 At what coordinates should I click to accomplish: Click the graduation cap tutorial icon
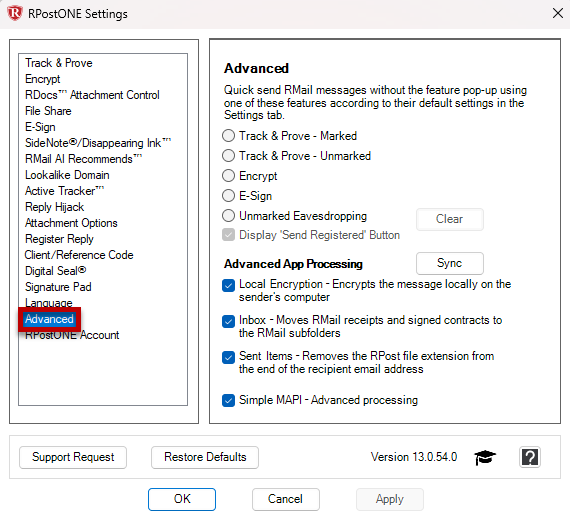(485, 457)
